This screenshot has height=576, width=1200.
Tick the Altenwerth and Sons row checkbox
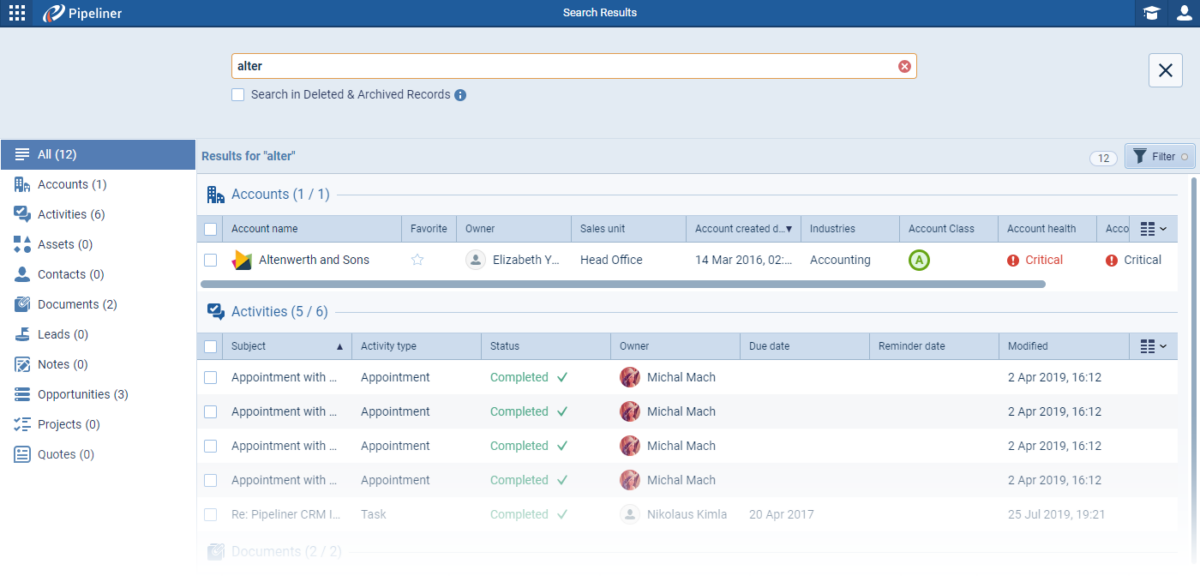(211, 260)
